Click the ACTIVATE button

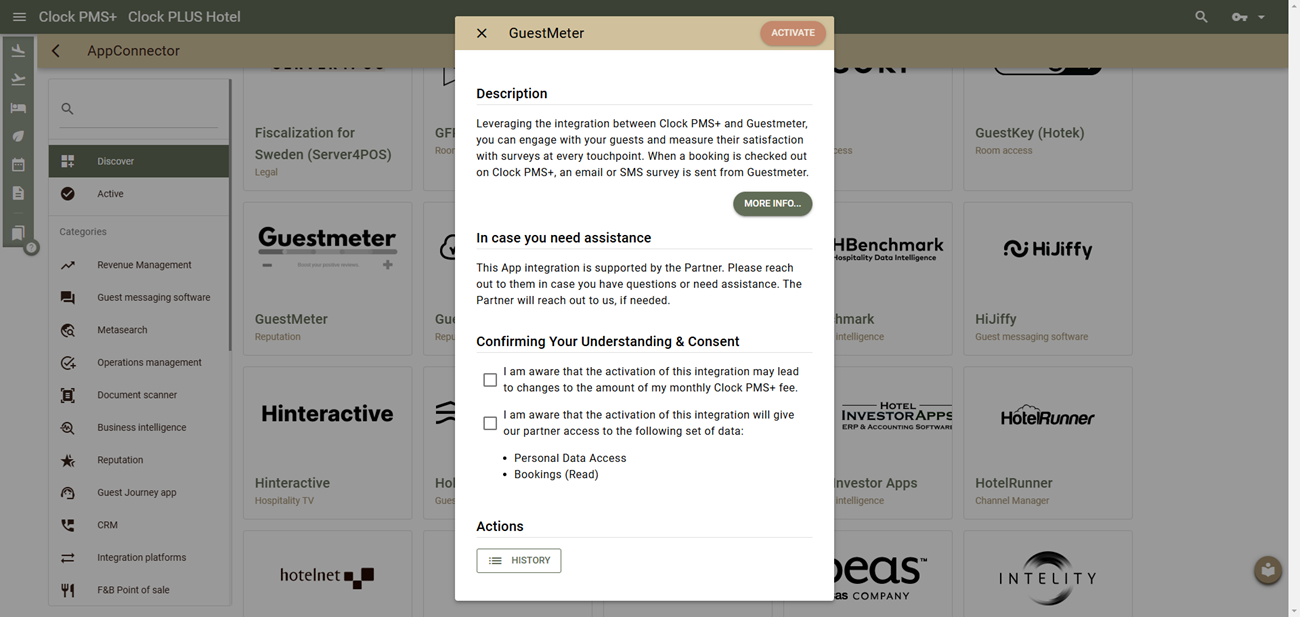[793, 33]
